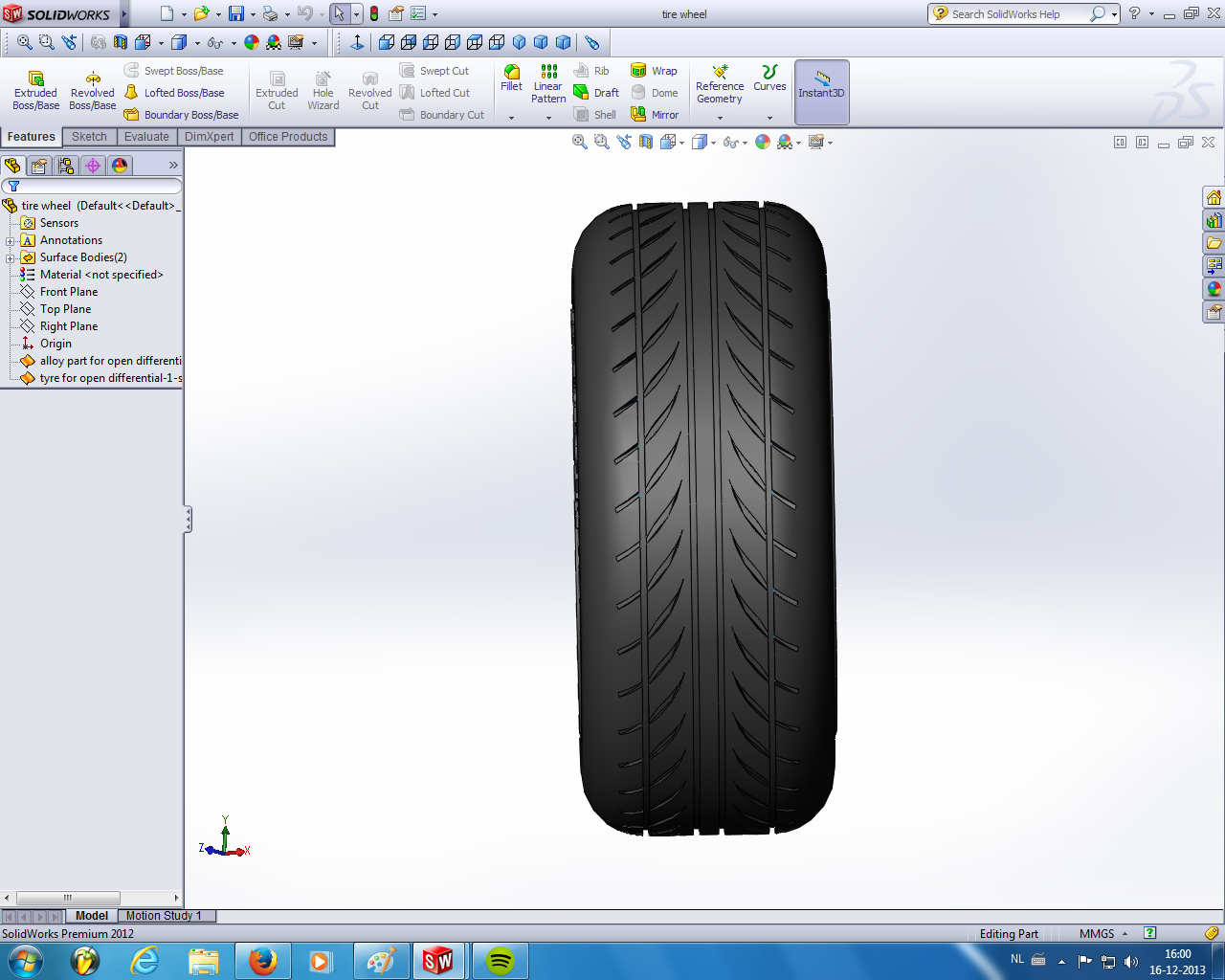Open the DimXpertManager tab icon
Screen dimensions: 1225x980
(93, 166)
